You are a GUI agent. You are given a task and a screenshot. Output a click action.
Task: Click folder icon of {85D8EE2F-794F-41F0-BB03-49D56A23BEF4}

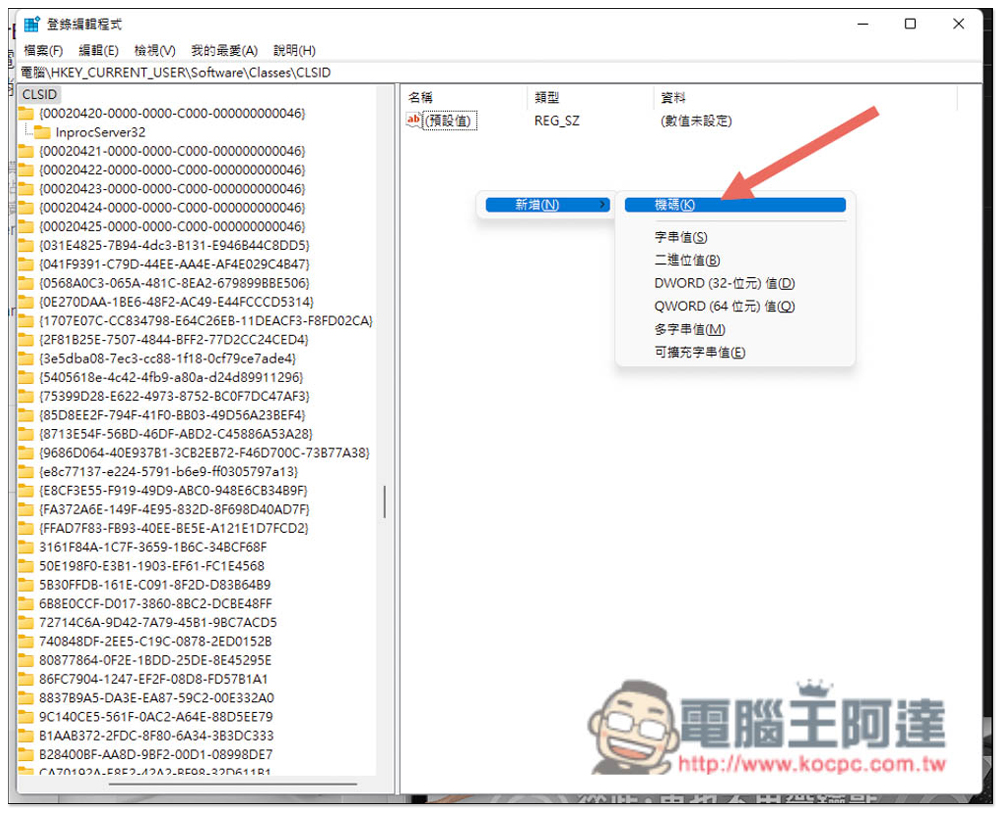26,415
